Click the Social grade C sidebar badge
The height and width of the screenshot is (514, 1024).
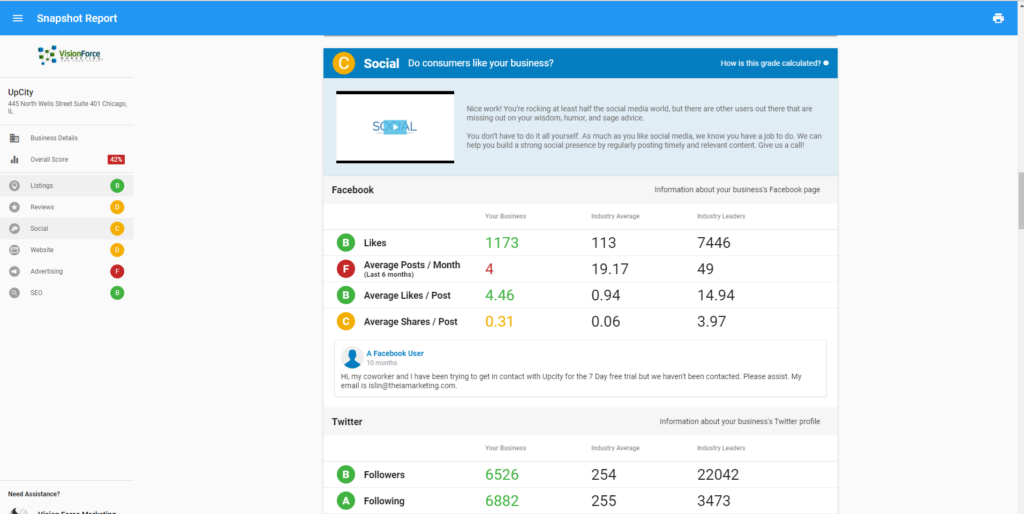(117, 229)
